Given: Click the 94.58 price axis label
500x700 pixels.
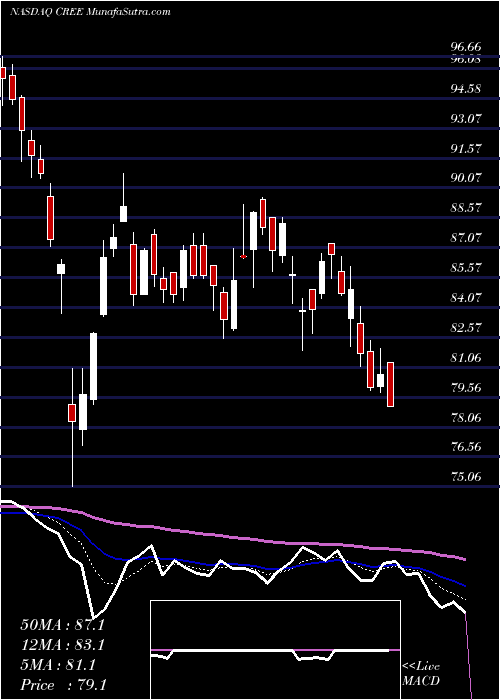Looking at the screenshot, I should (465, 88).
